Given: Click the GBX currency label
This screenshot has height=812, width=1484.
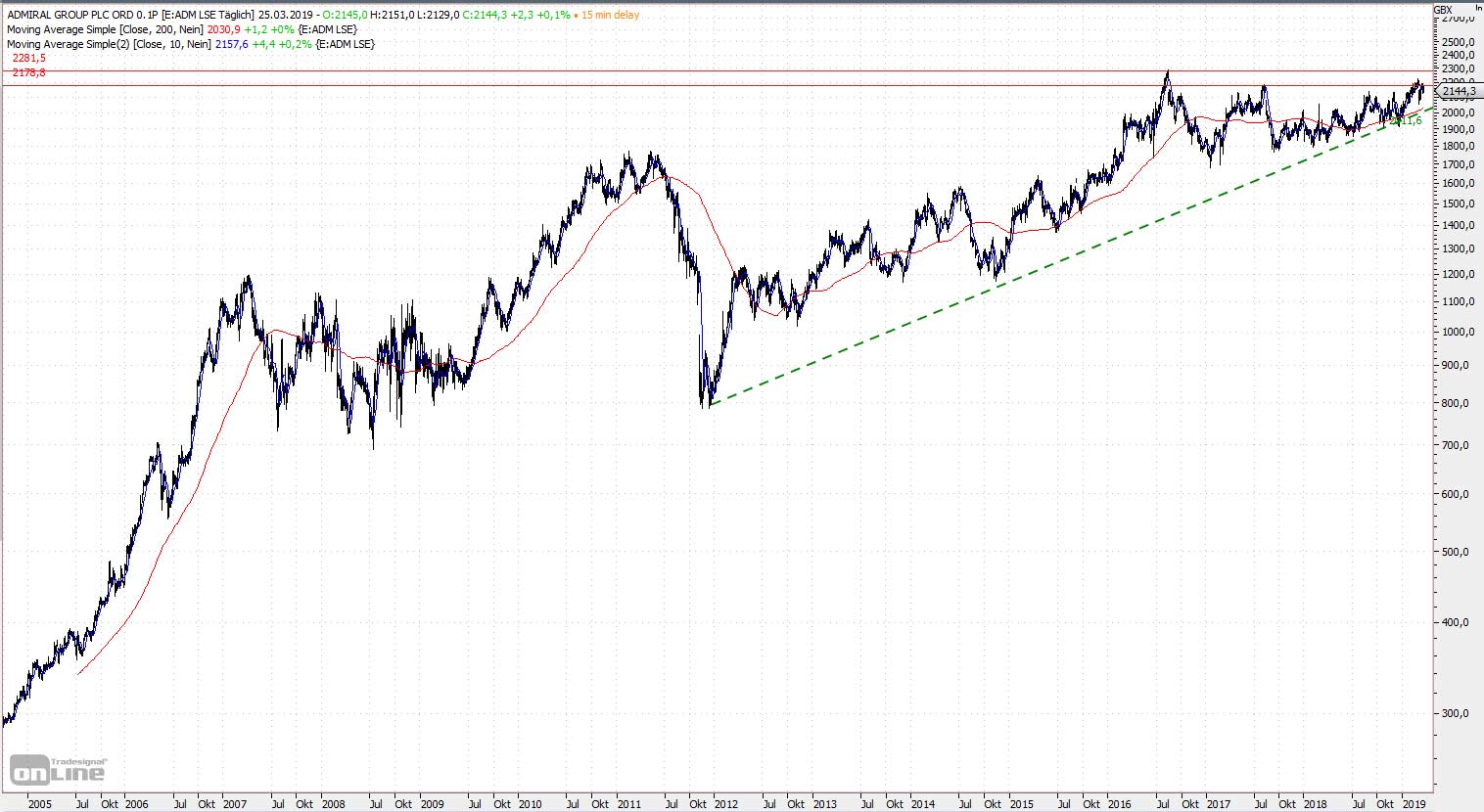Looking at the screenshot, I should (1443, 10).
